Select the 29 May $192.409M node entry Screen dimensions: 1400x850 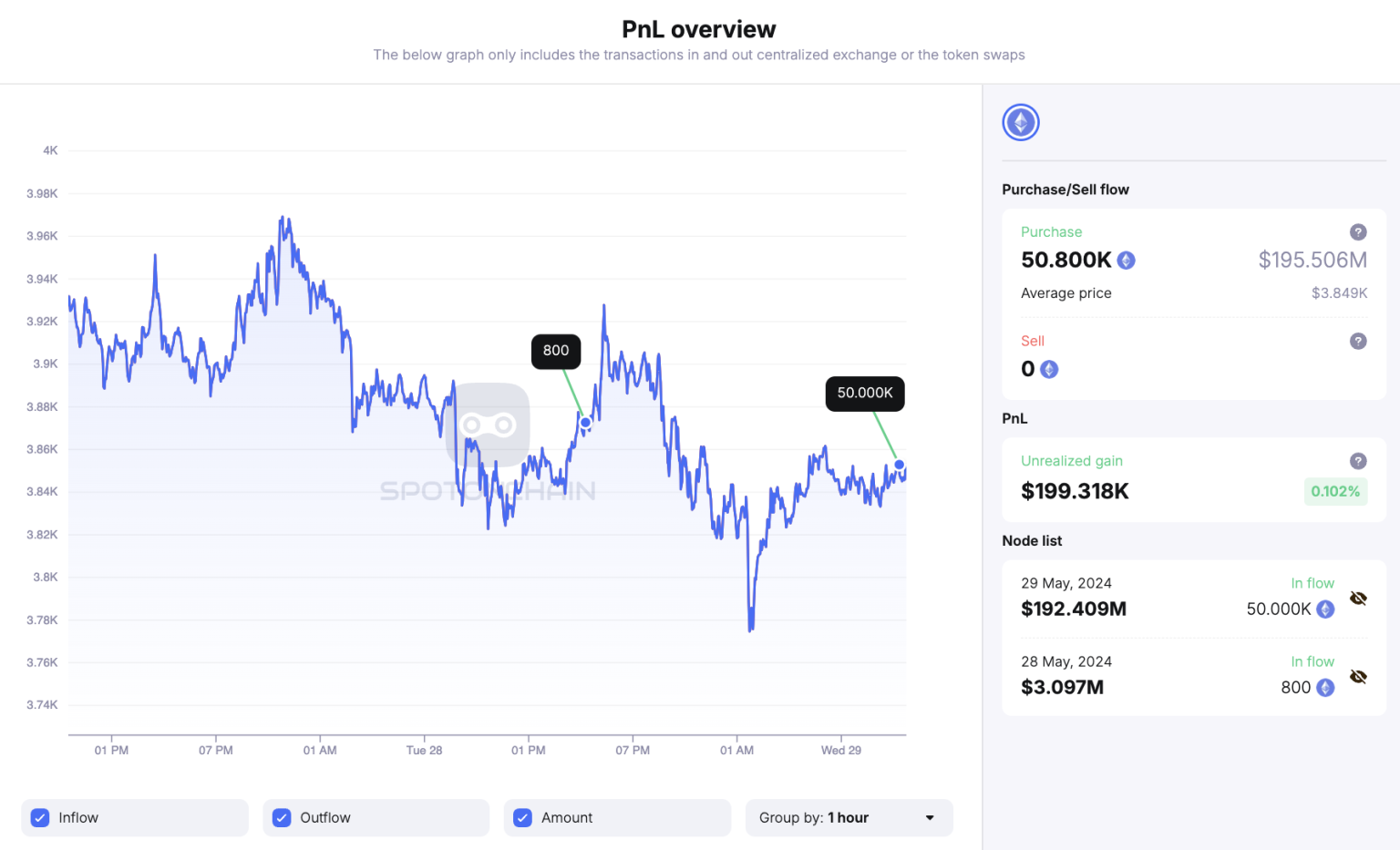coord(1074,609)
